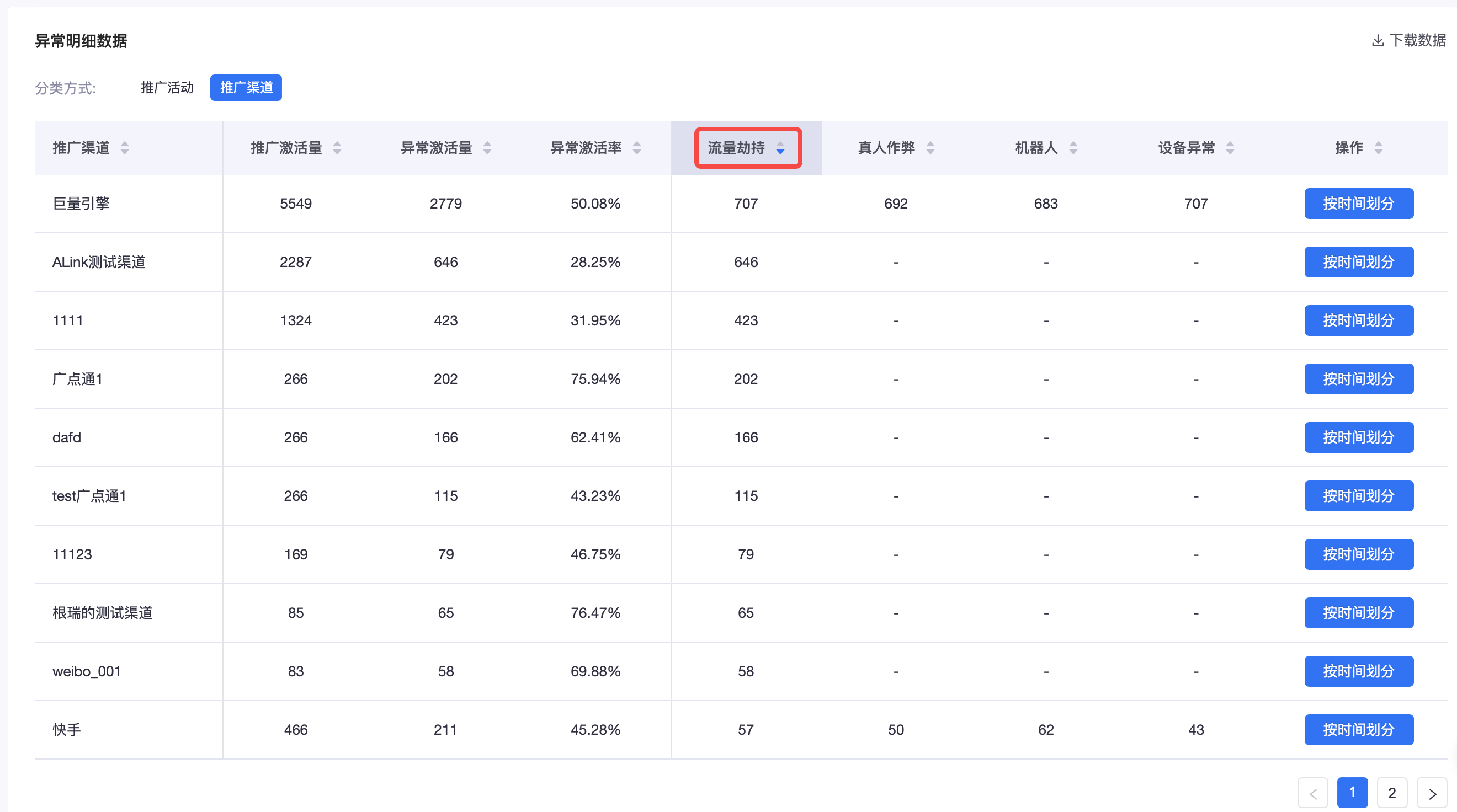Click the 45.28% rate cell
The width and height of the screenshot is (1457, 812).
(595, 730)
